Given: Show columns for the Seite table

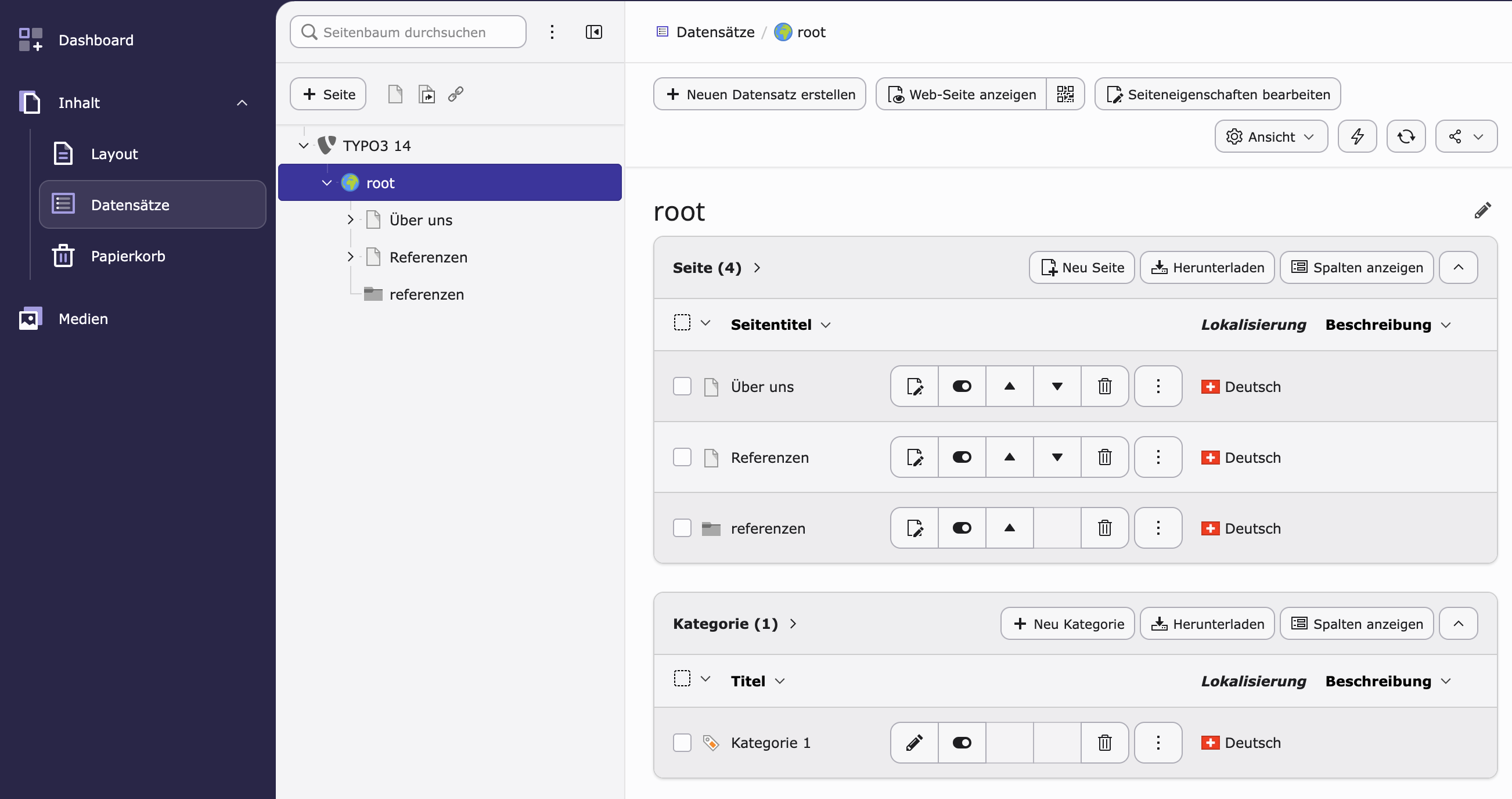Looking at the screenshot, I should click(x=1356, y=267).
